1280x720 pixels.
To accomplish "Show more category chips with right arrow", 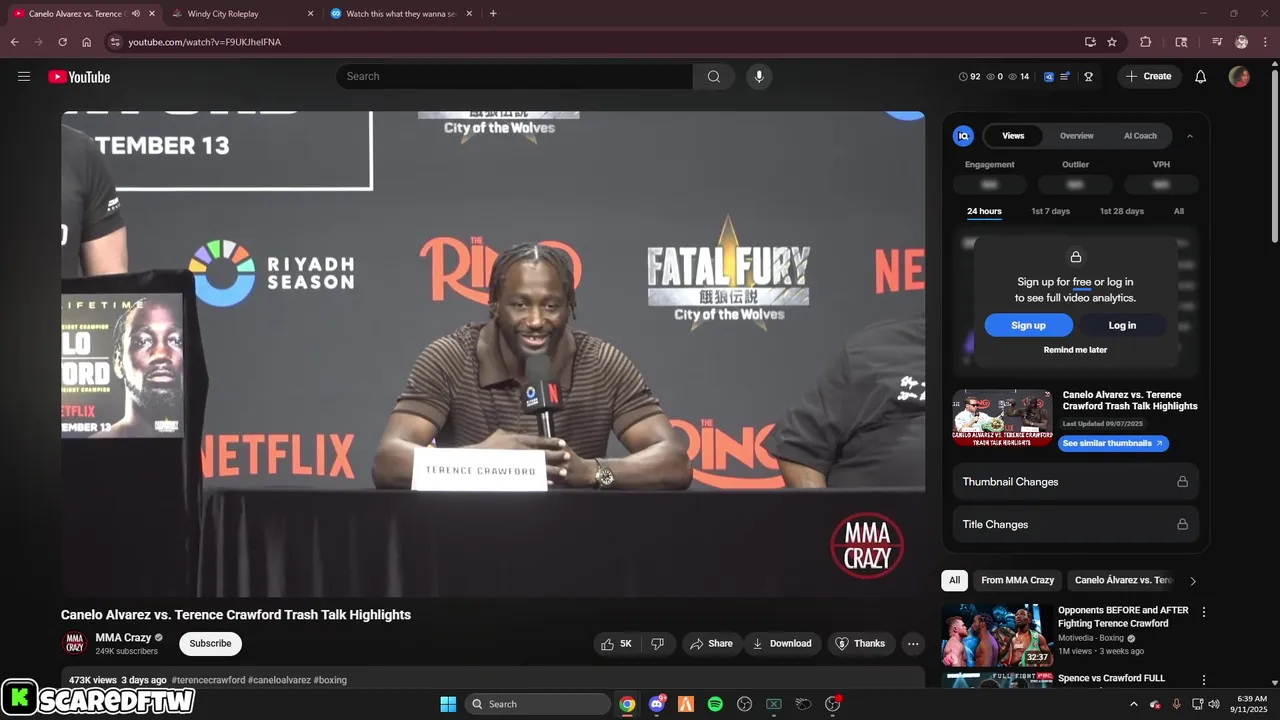I will (x=1193, y=581).
